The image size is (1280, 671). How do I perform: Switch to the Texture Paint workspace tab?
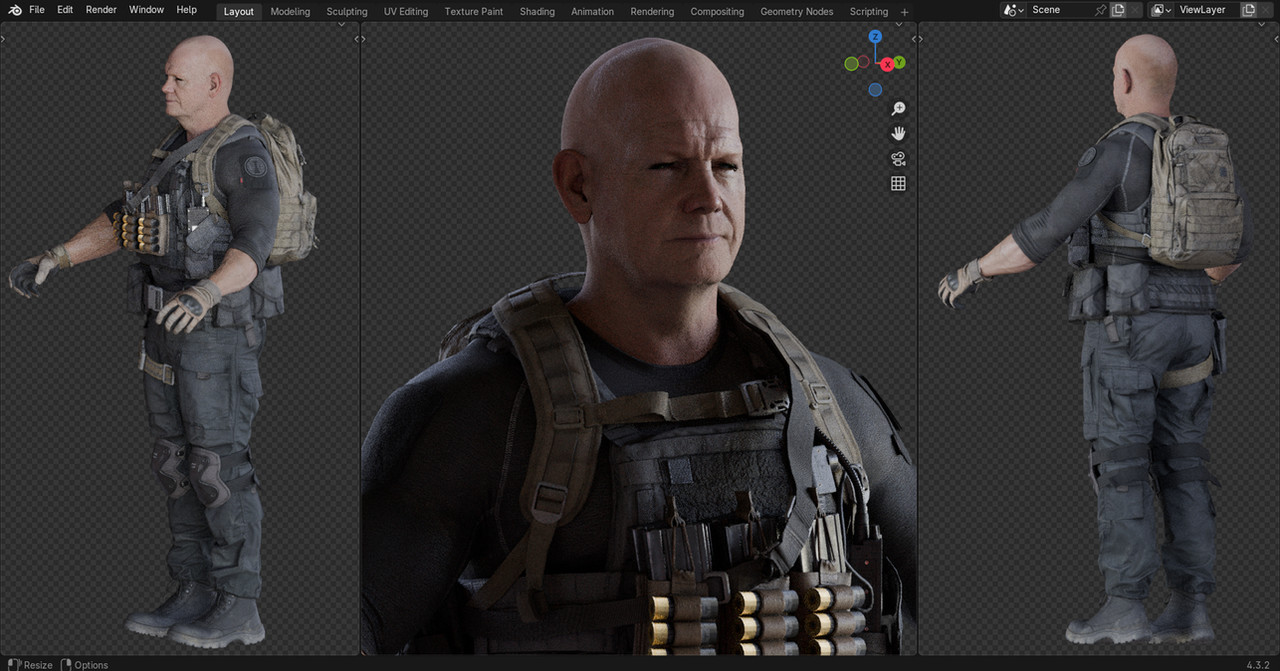click(475, 11)
